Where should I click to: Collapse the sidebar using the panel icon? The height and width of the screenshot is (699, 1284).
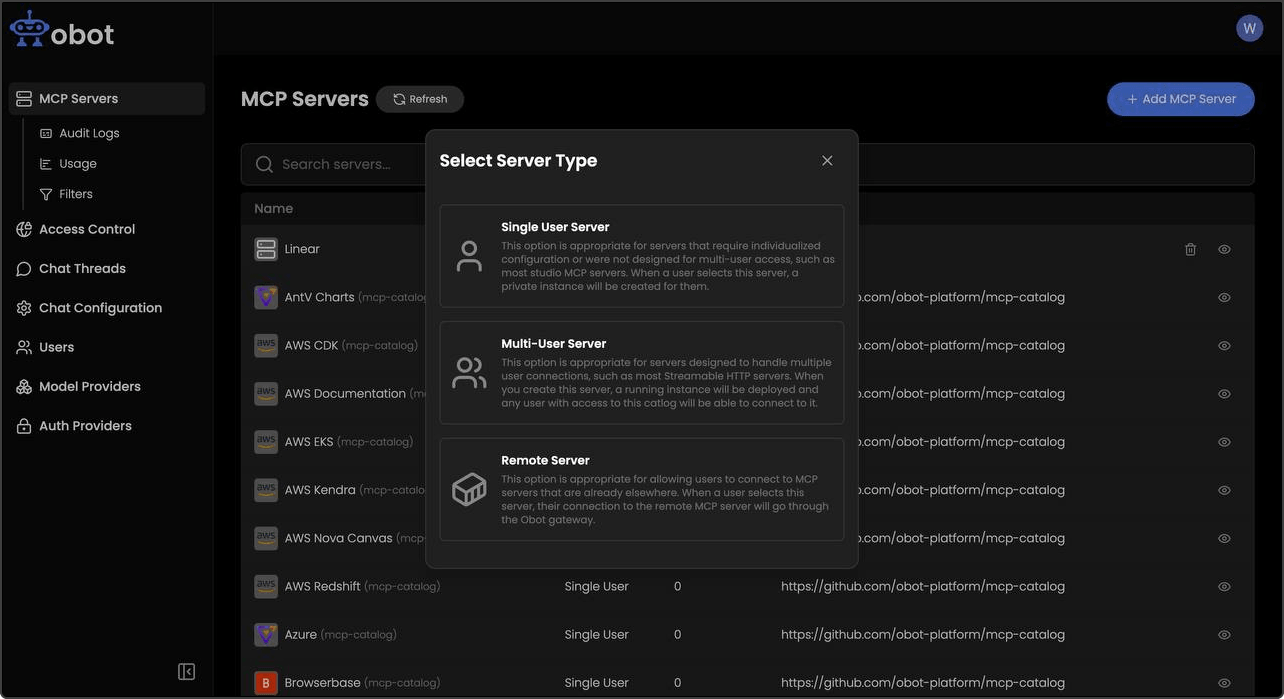(x=186, y=672)
